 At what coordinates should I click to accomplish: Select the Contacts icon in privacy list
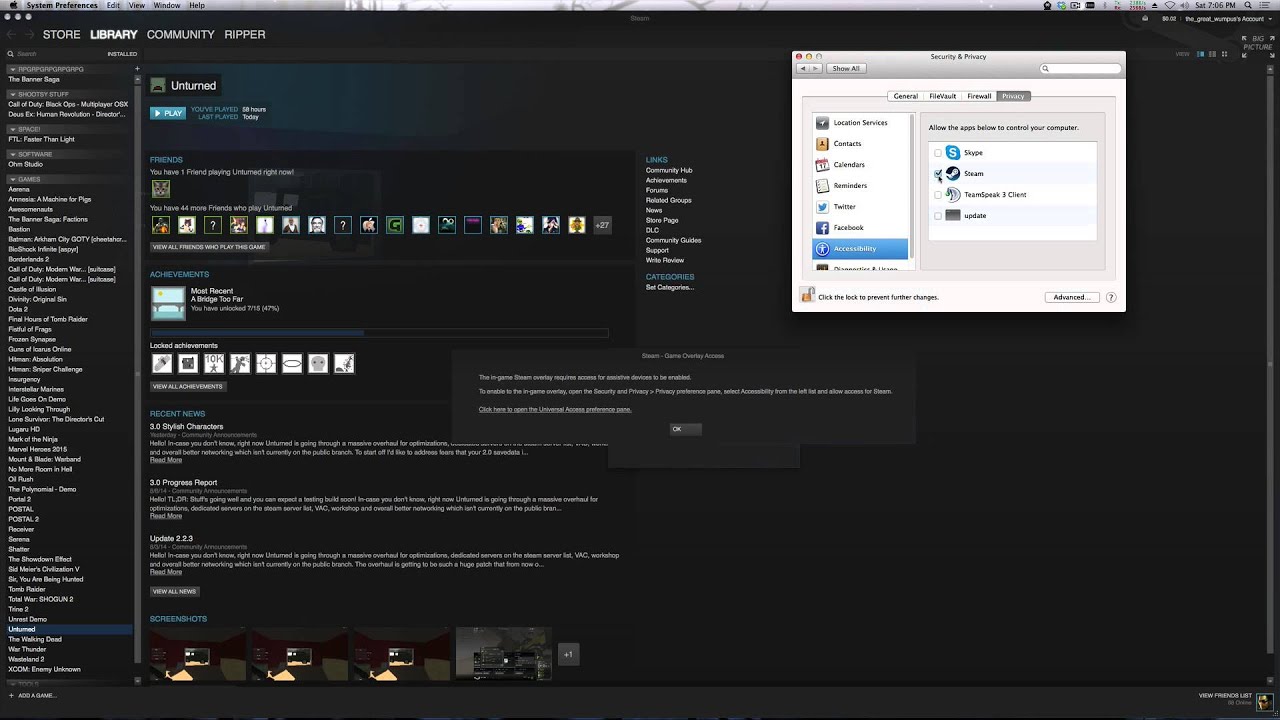822,144
